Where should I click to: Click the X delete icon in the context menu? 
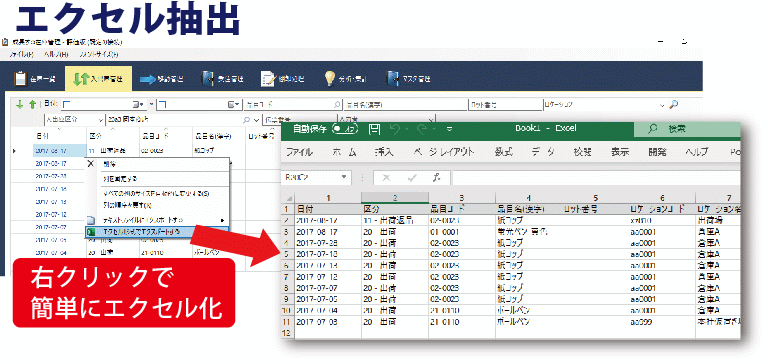[90, 165]
